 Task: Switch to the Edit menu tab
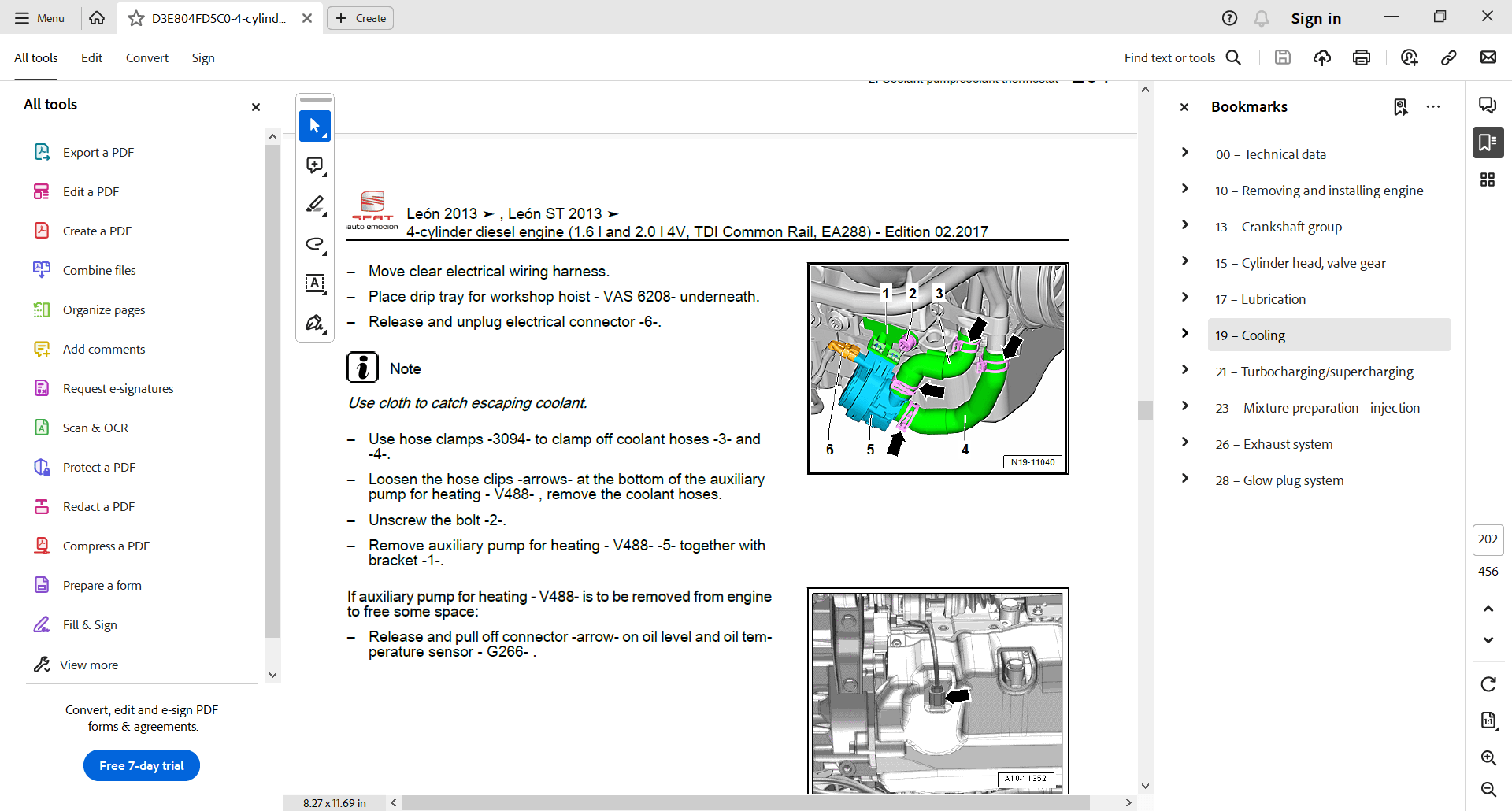(91, 57)
